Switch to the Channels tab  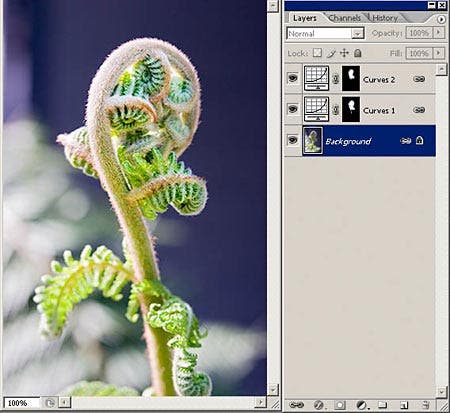345,18
